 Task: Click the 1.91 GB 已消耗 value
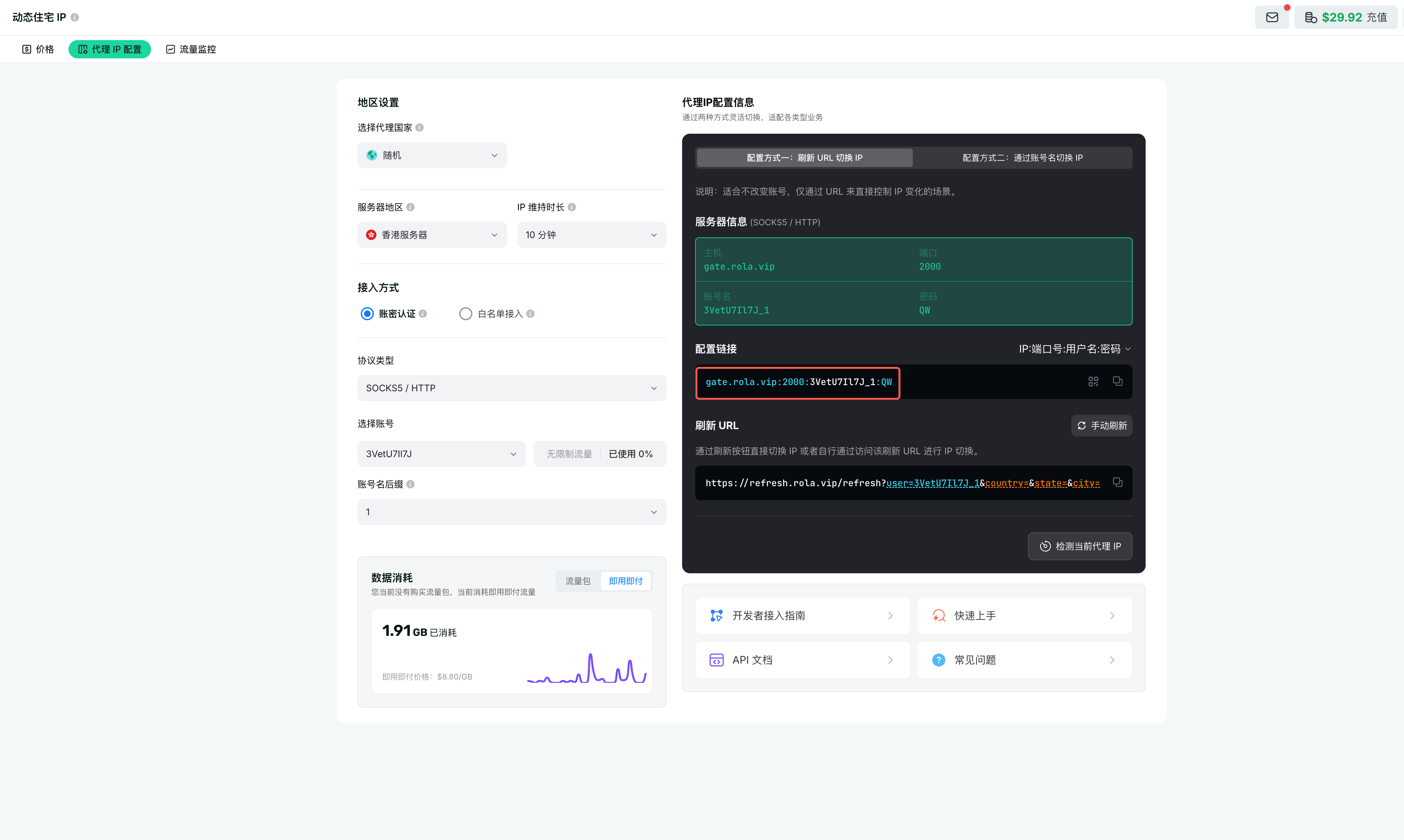point(419,631)
